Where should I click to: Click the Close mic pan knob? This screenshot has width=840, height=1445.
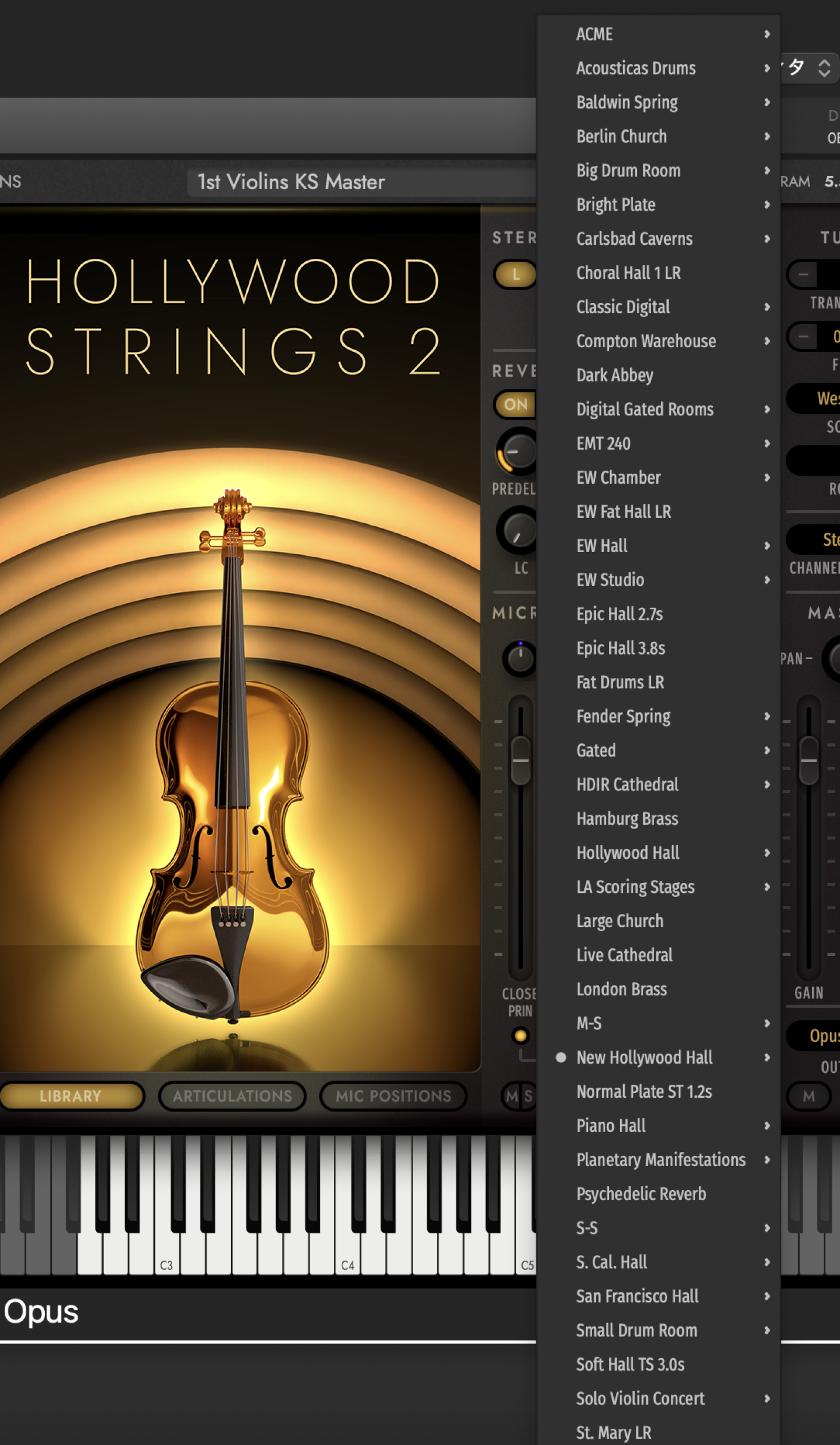pyautogui.click(x=520, y=658)
